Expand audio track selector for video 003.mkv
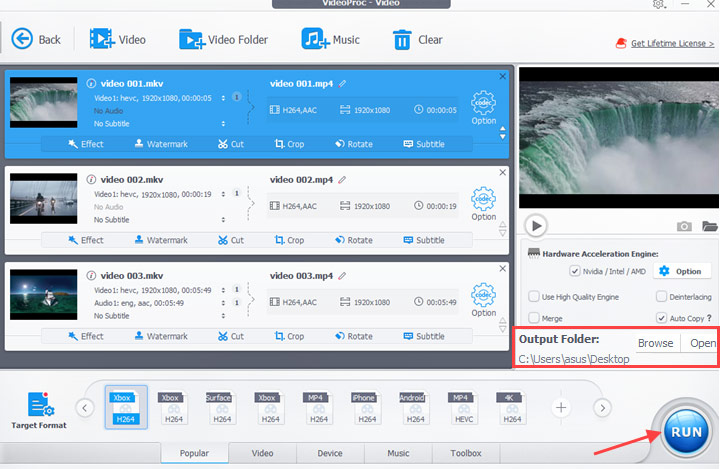Image resolution: width=720 pixels, height=469 pixels. 223,303
